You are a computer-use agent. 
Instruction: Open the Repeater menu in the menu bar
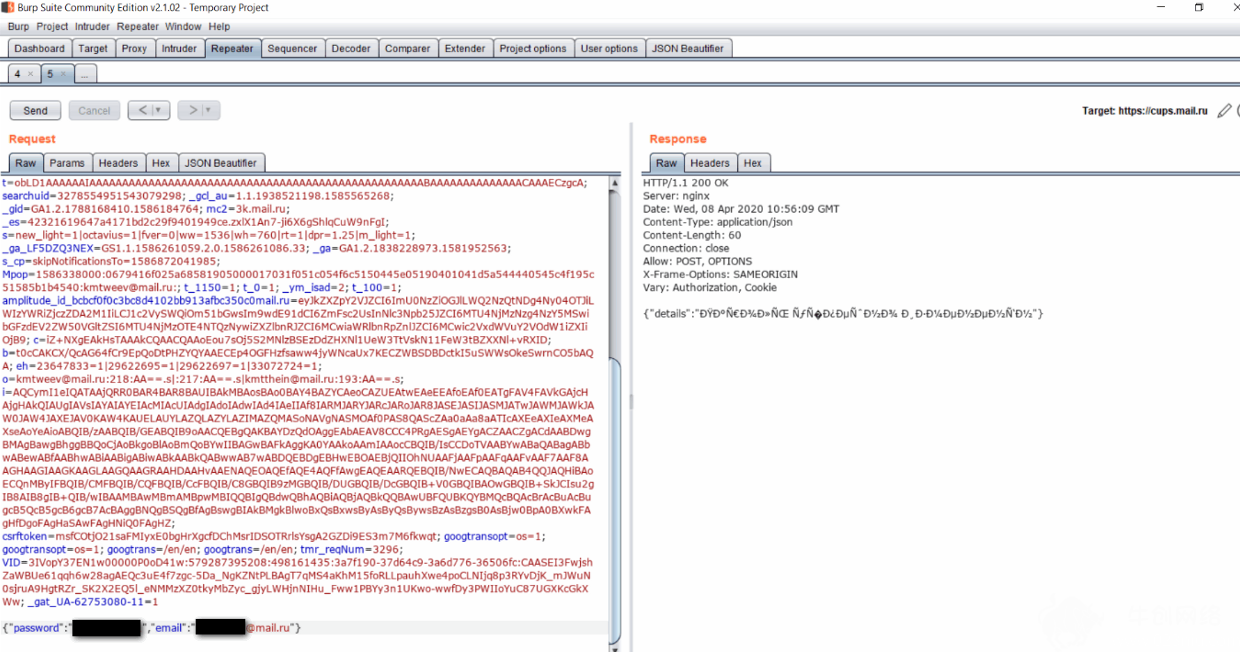coord(138,27)
